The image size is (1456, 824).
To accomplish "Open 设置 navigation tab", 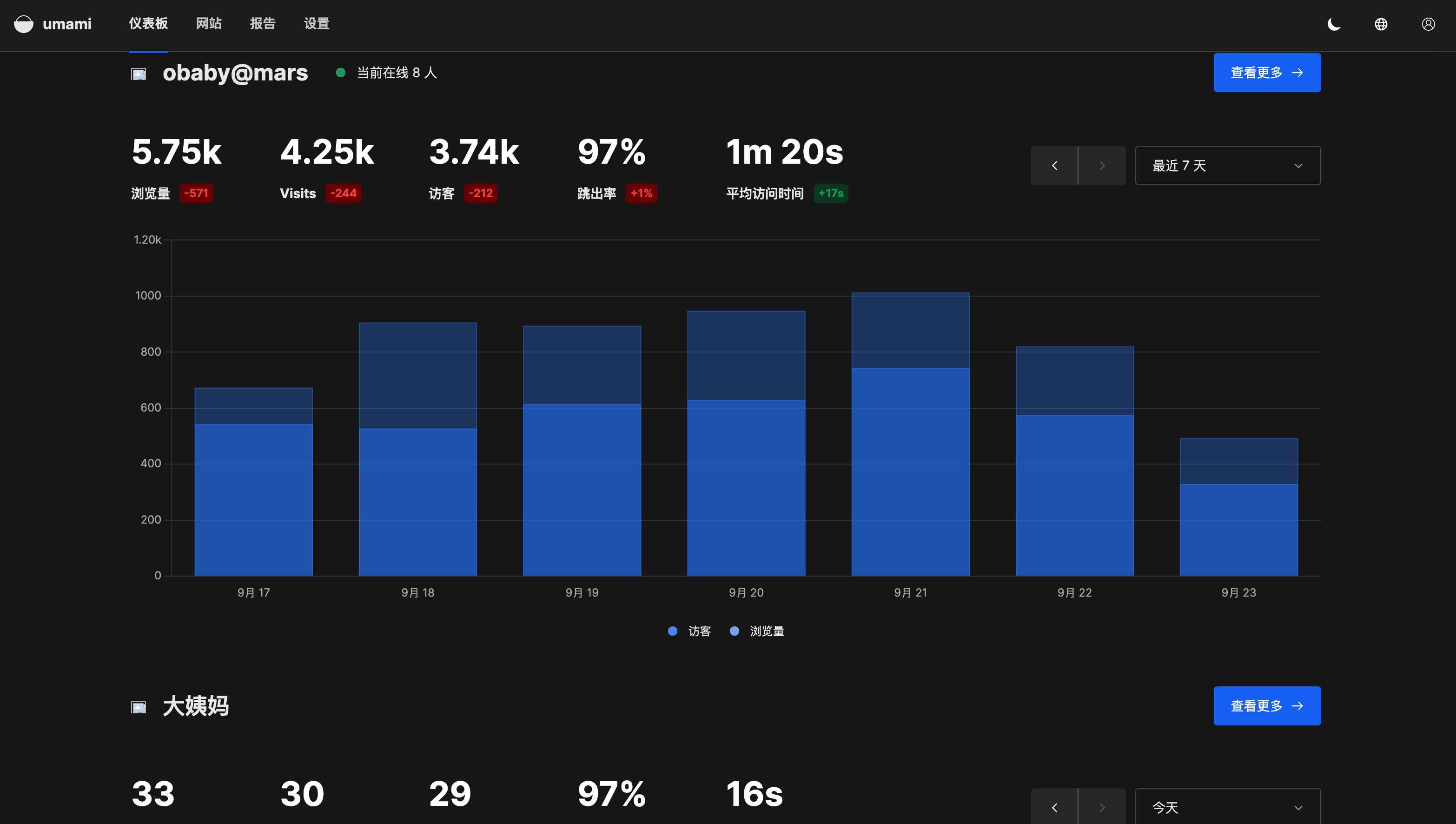I will pos(317,24).
